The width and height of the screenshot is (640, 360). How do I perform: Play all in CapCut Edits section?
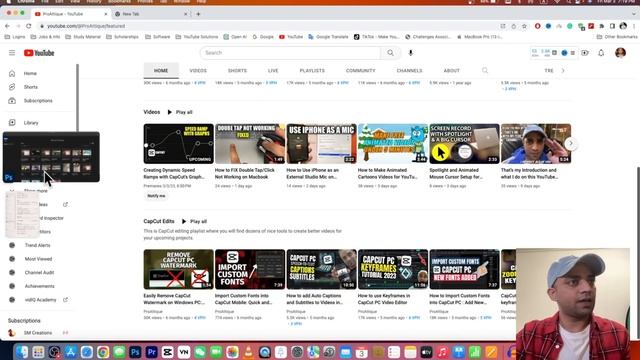[x=194, y=221]
